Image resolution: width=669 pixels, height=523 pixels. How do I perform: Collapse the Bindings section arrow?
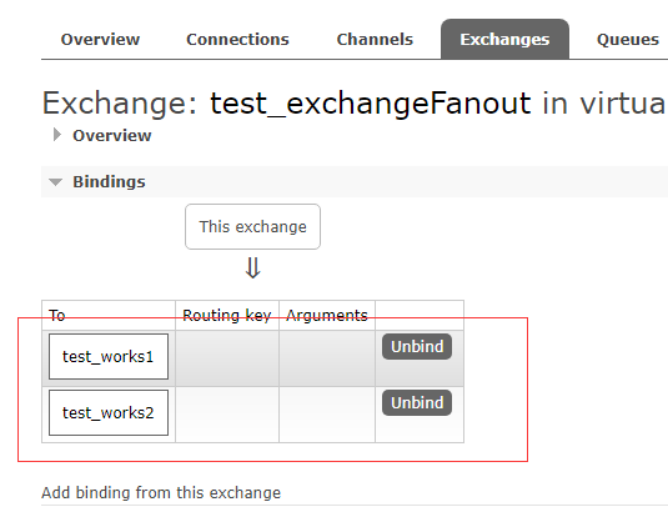point(55,182)
